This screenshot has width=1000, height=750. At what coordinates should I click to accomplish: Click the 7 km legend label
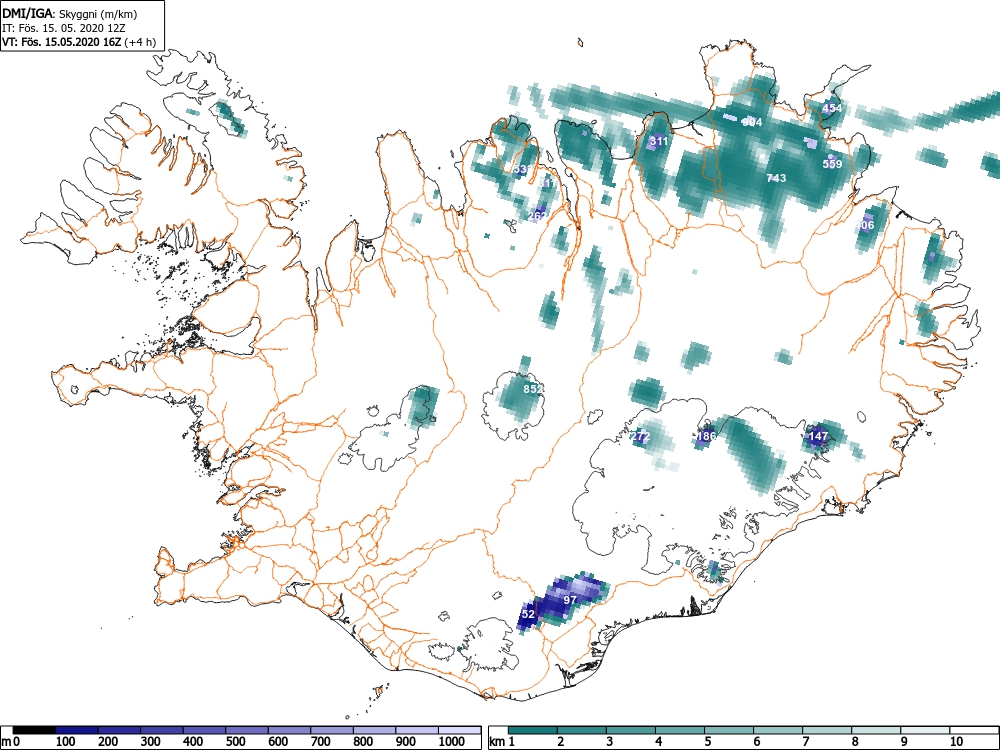(806, 742)
